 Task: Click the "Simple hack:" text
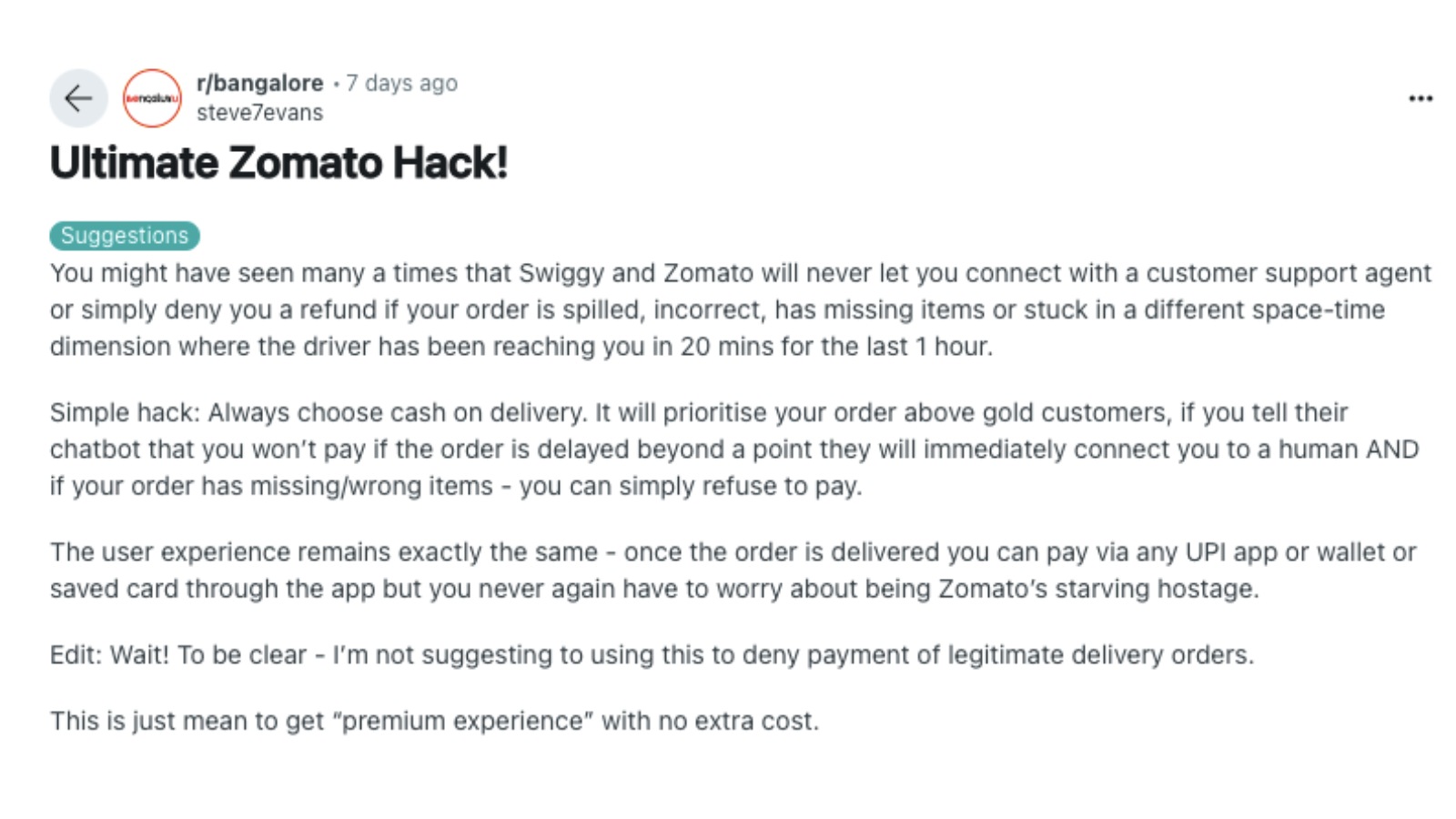coord(125,412)
